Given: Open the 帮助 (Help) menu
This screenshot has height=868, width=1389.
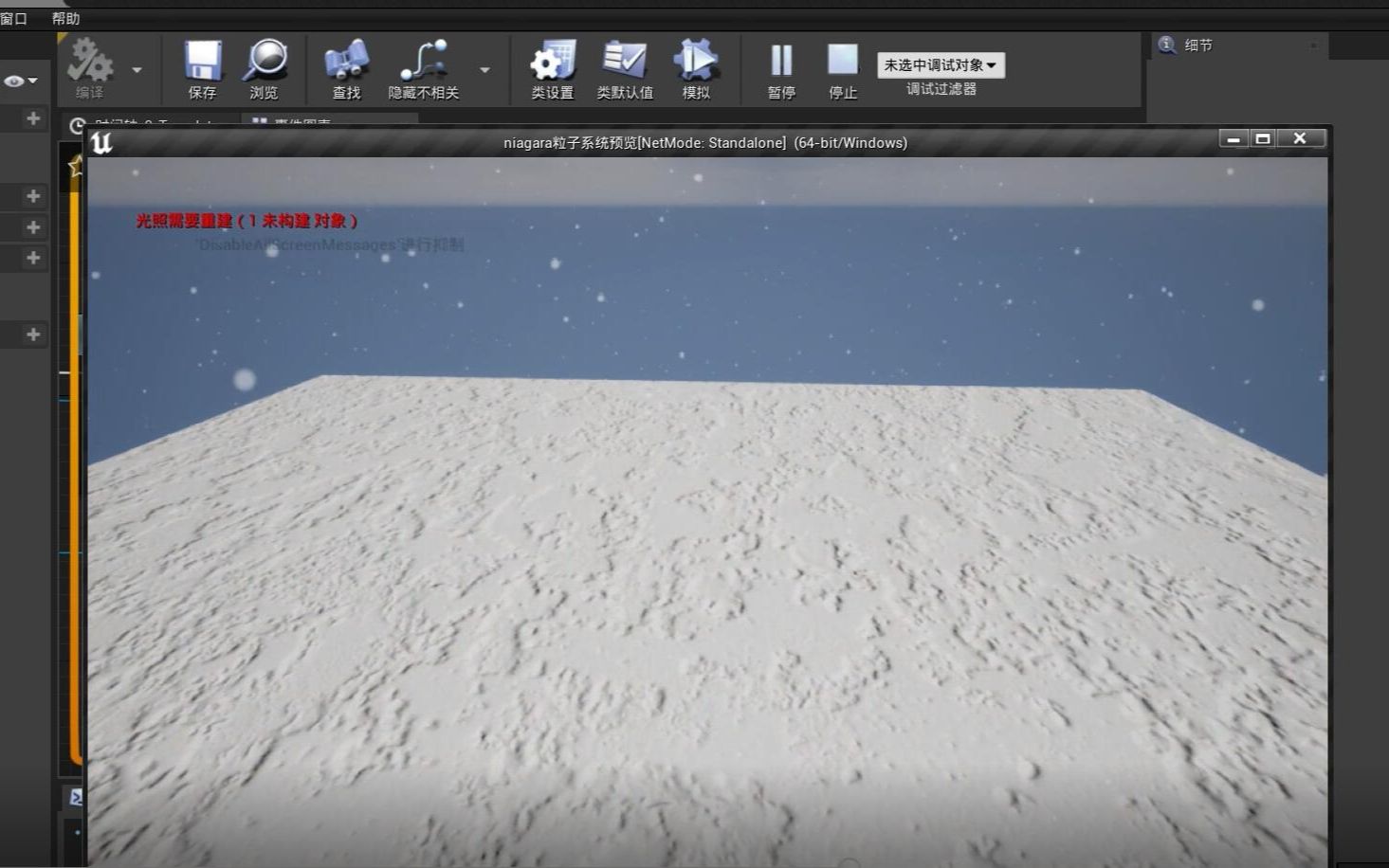Looking at the screenshot, I should pos(64,17).
